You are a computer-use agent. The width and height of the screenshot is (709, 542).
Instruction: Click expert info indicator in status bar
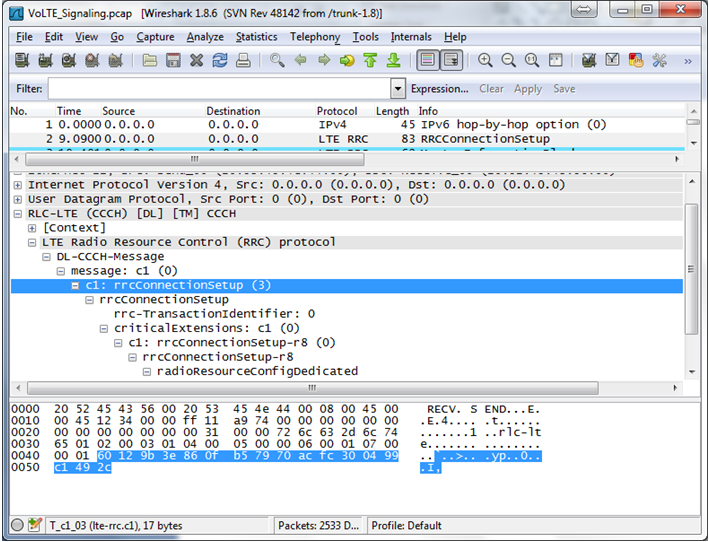(17, 525)
